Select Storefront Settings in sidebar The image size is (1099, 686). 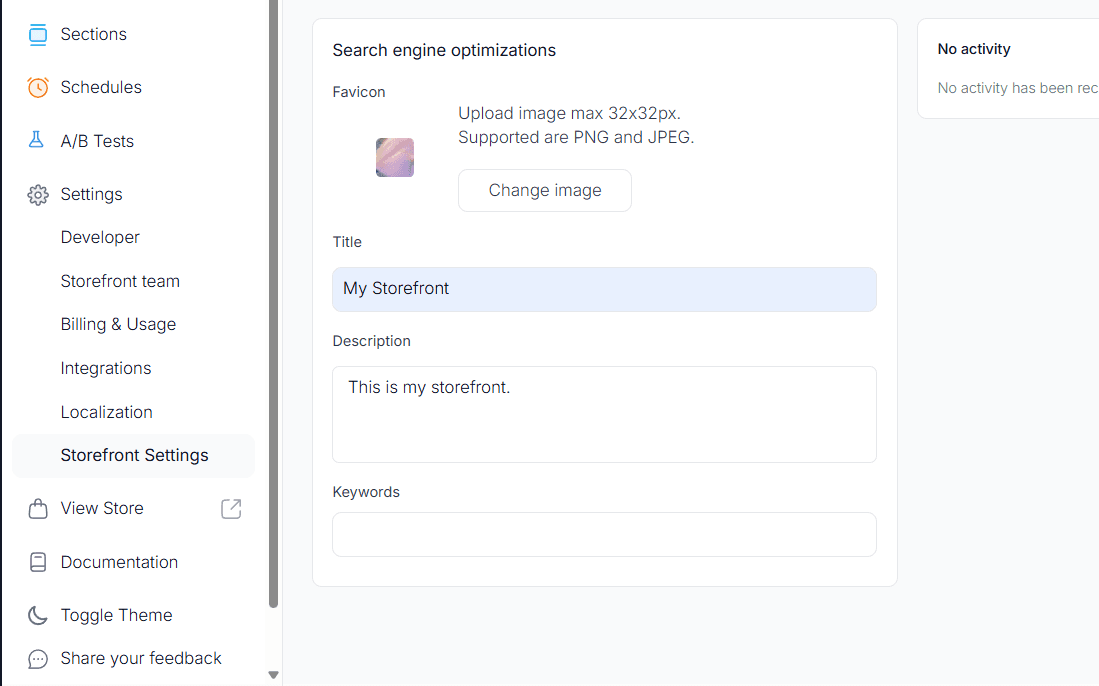134,455
